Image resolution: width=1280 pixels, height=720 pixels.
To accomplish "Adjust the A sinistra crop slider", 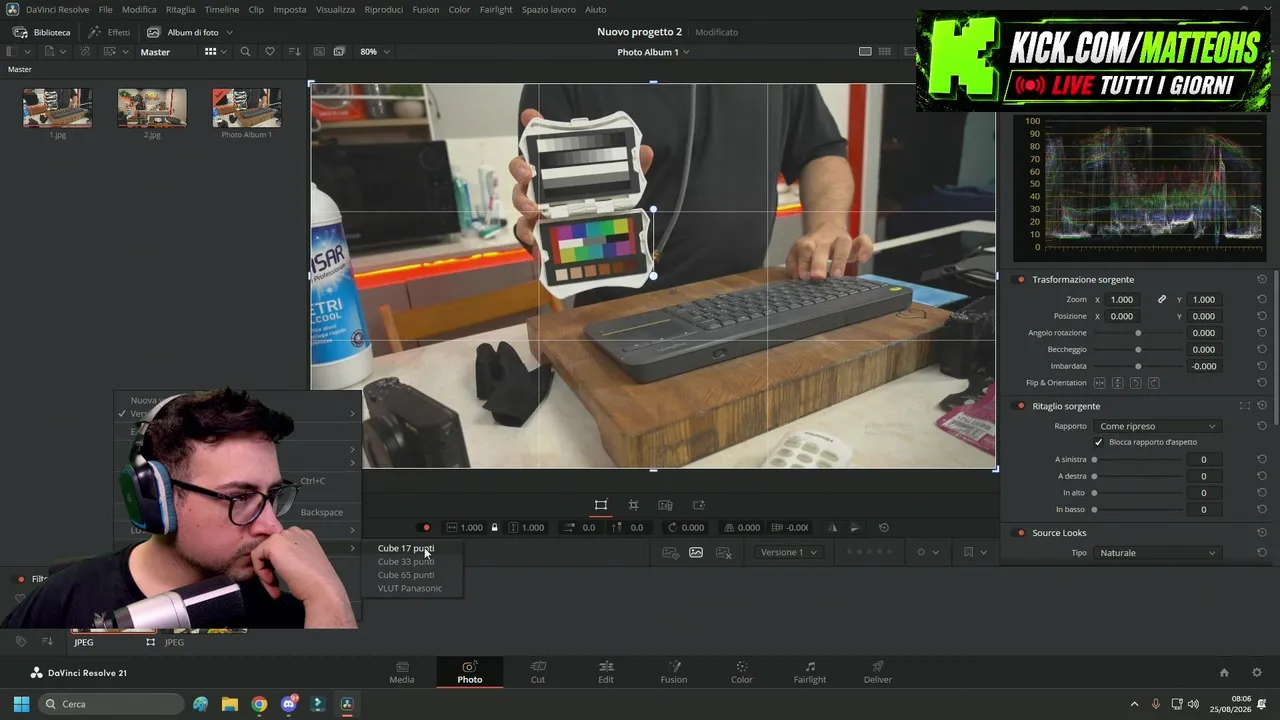I will 1138,460.
